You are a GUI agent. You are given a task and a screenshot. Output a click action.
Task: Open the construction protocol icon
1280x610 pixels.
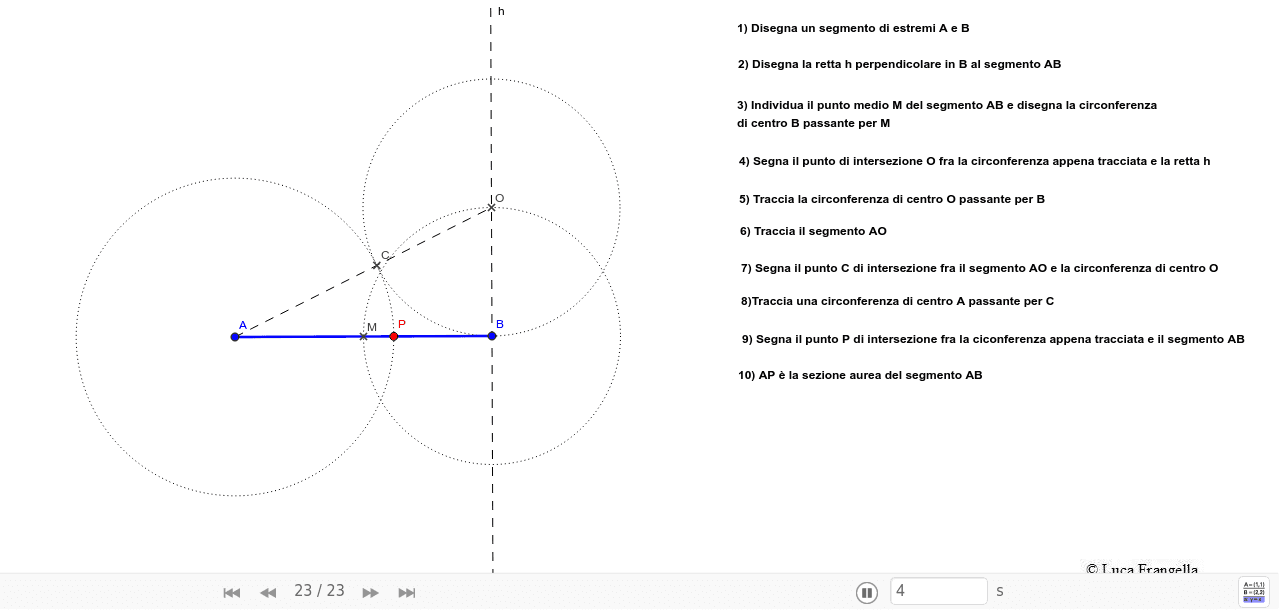1253,592
